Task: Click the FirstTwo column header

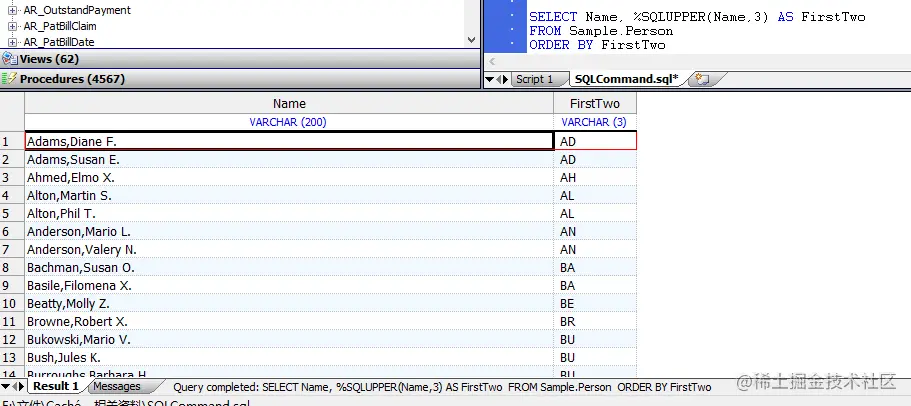Action: [595, 104]
